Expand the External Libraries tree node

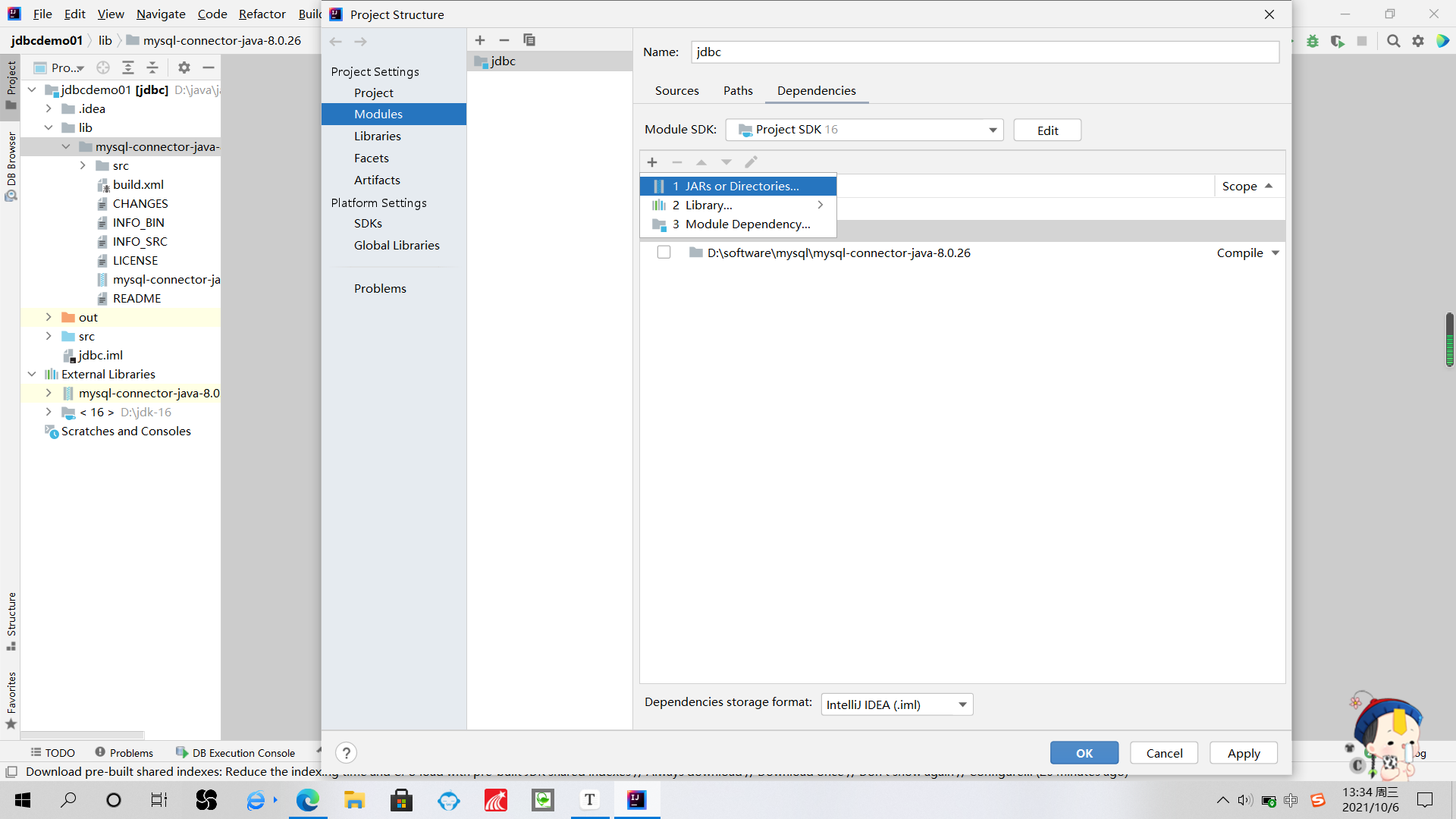pos(31,374)
